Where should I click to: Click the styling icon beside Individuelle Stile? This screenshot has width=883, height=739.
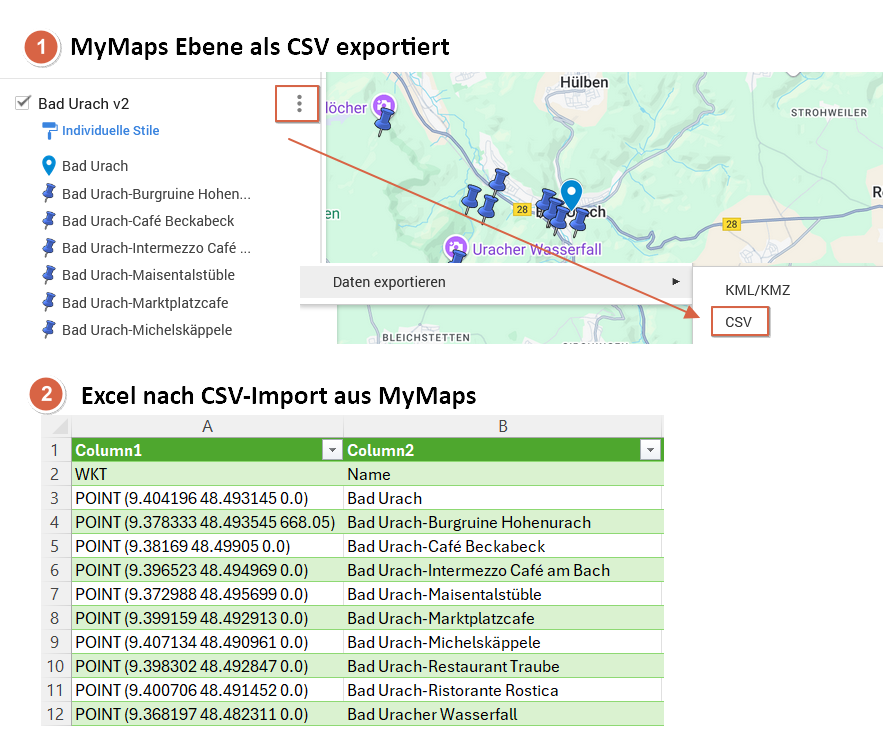(x=48, y=131)
